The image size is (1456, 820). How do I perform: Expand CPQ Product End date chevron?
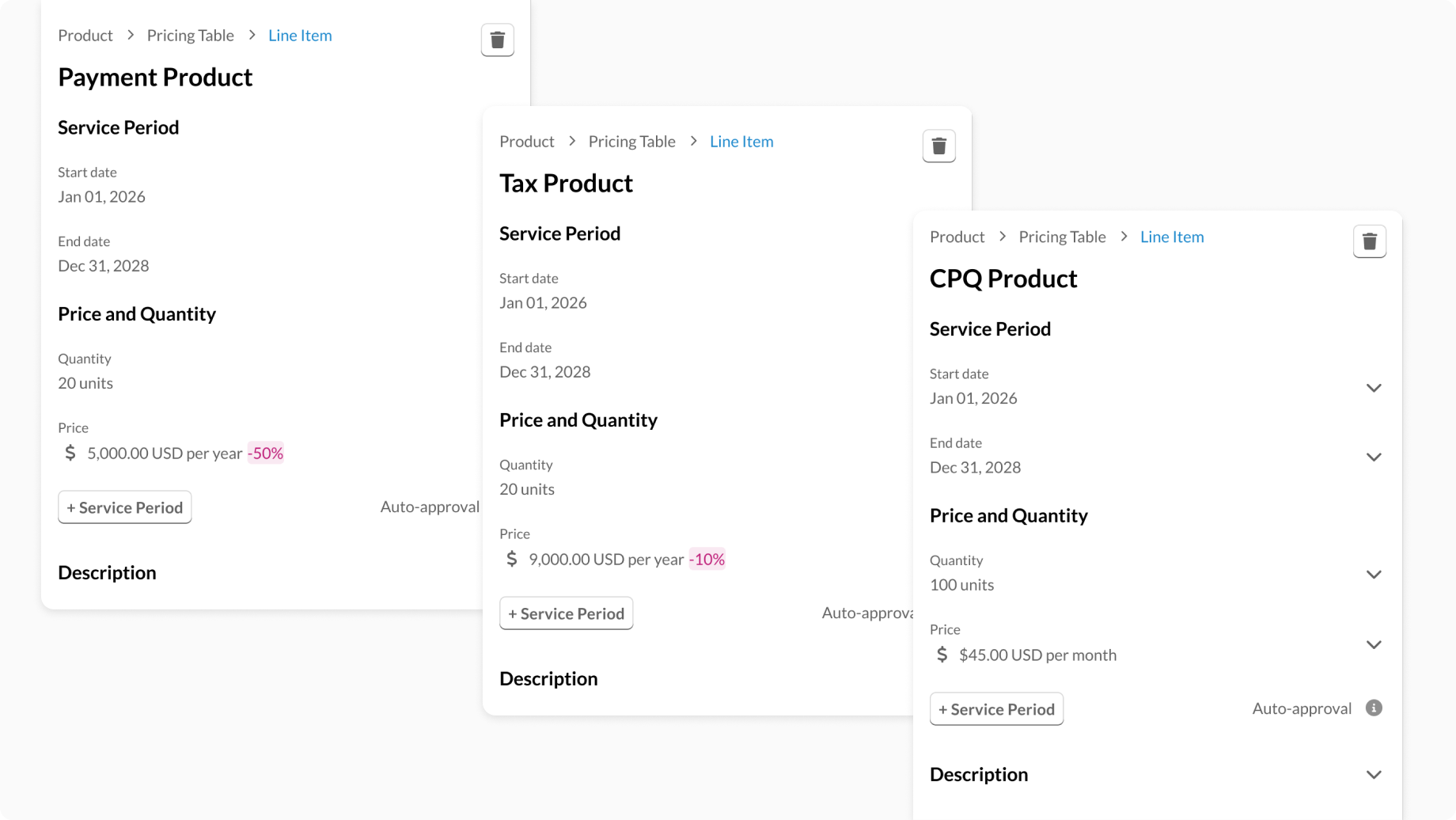pos(1374,457)
